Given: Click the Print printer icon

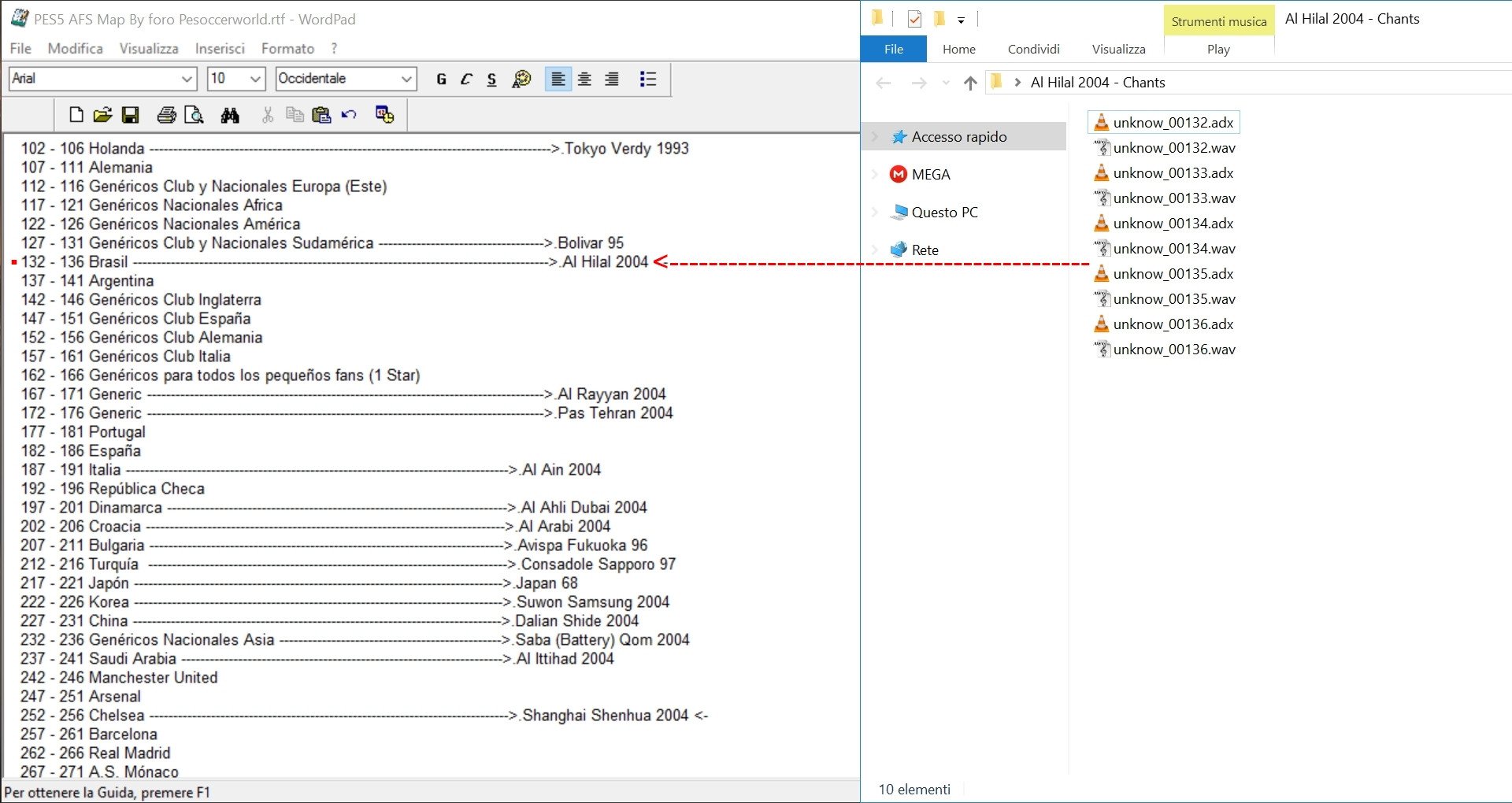Looking at the screenshot, I should coord(166,115).
